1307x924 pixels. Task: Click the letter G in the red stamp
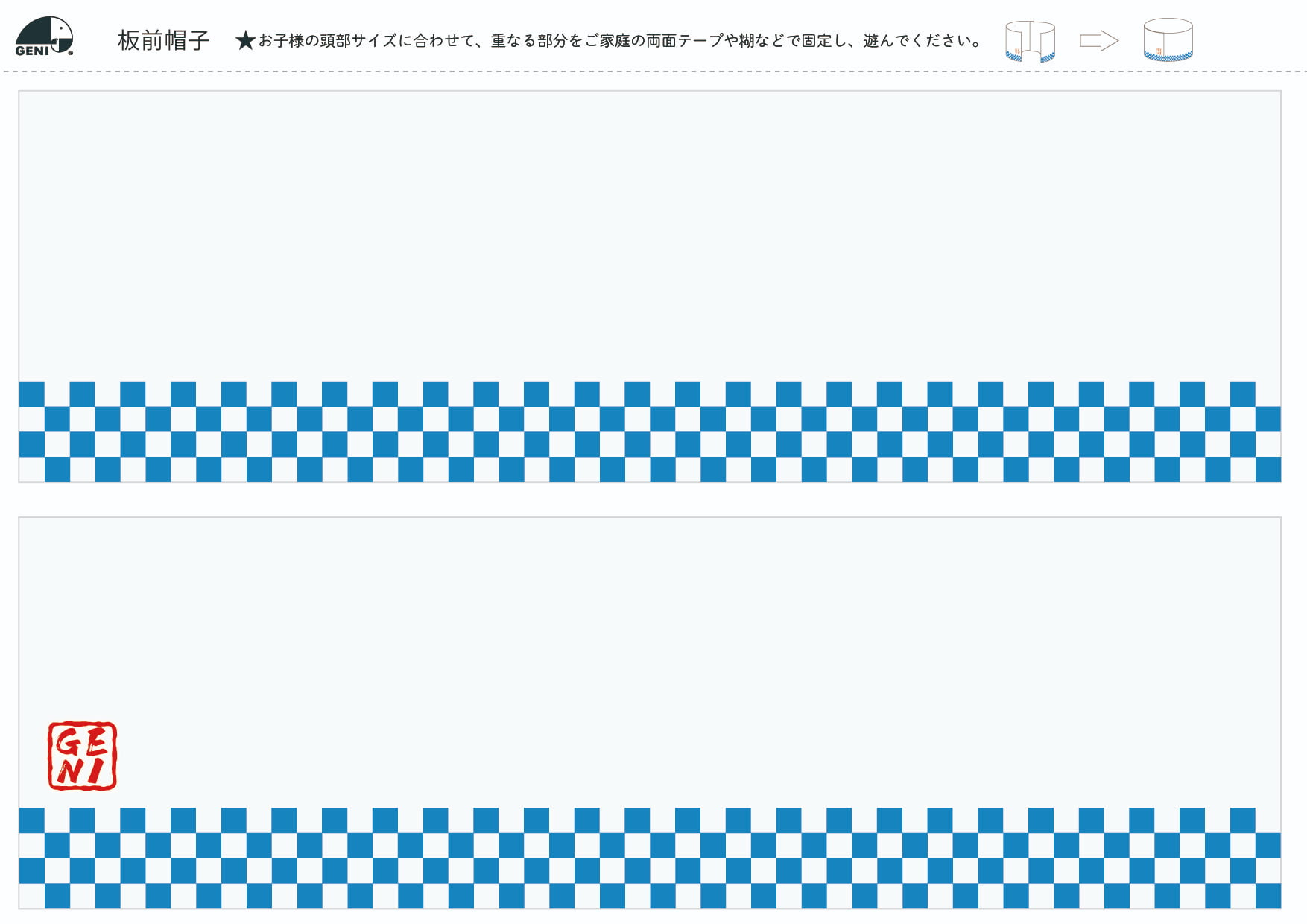69,741
